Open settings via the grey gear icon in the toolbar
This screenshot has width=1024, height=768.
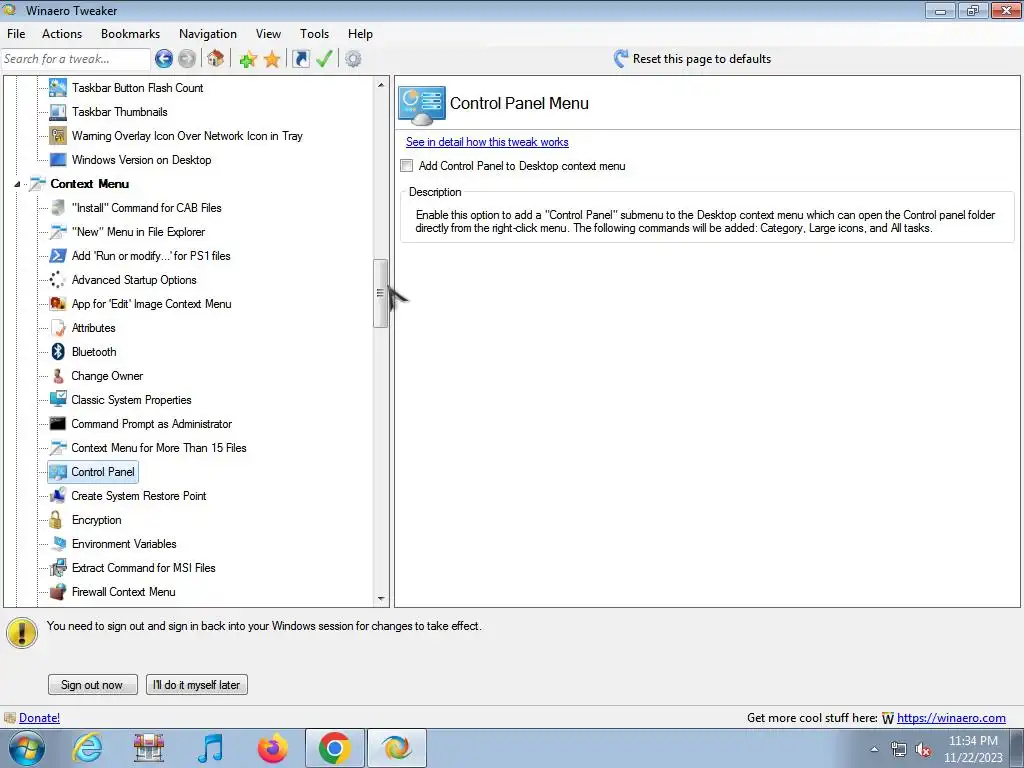point(353,59)
